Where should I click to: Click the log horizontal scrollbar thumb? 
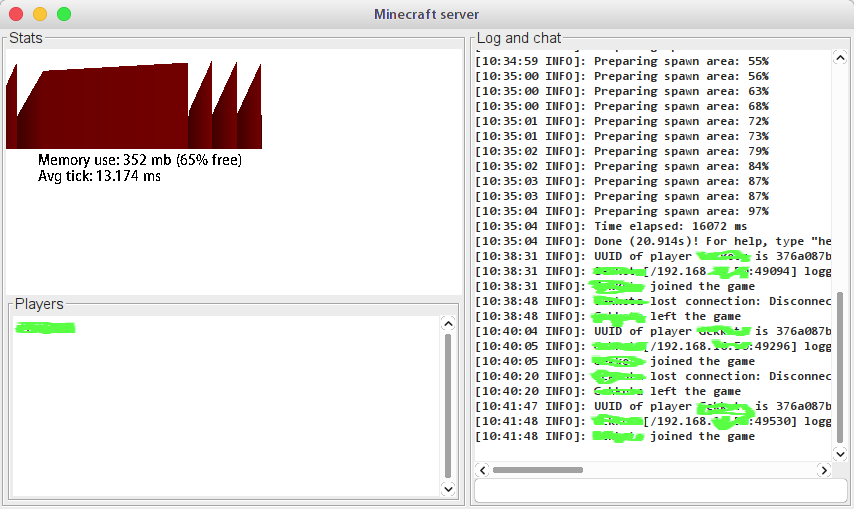(537, 470)
